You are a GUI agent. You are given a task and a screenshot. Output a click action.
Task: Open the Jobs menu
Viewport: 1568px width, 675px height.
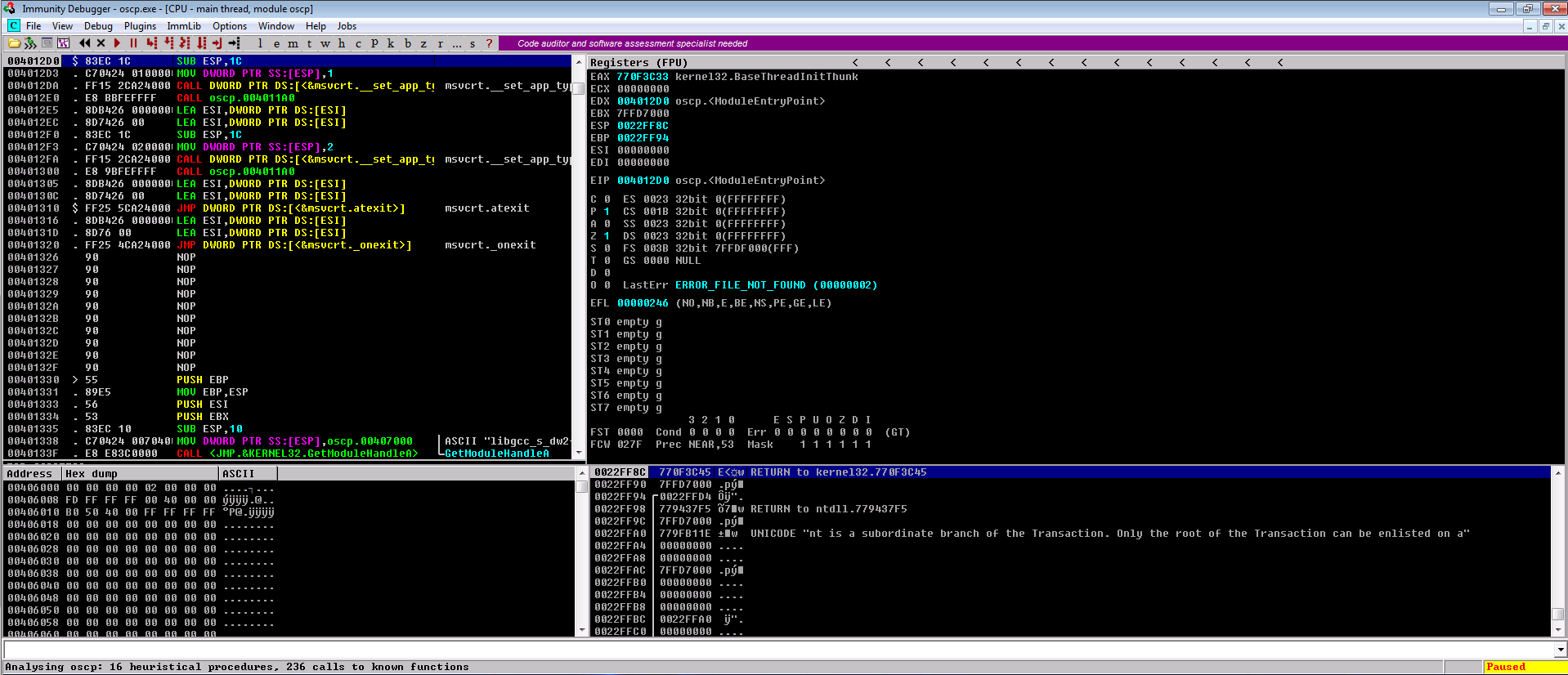(347, 26)
